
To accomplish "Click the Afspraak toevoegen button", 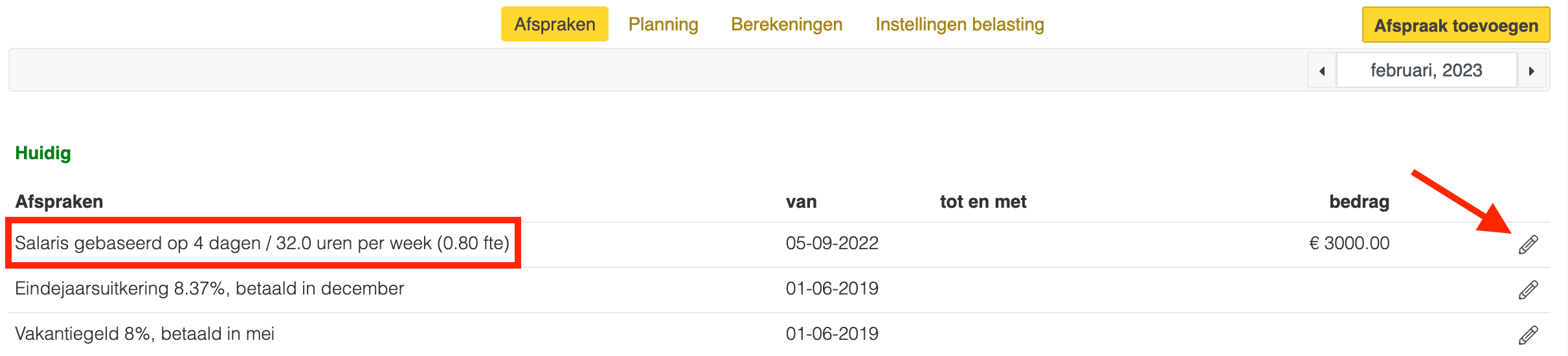I will 1456,25.
